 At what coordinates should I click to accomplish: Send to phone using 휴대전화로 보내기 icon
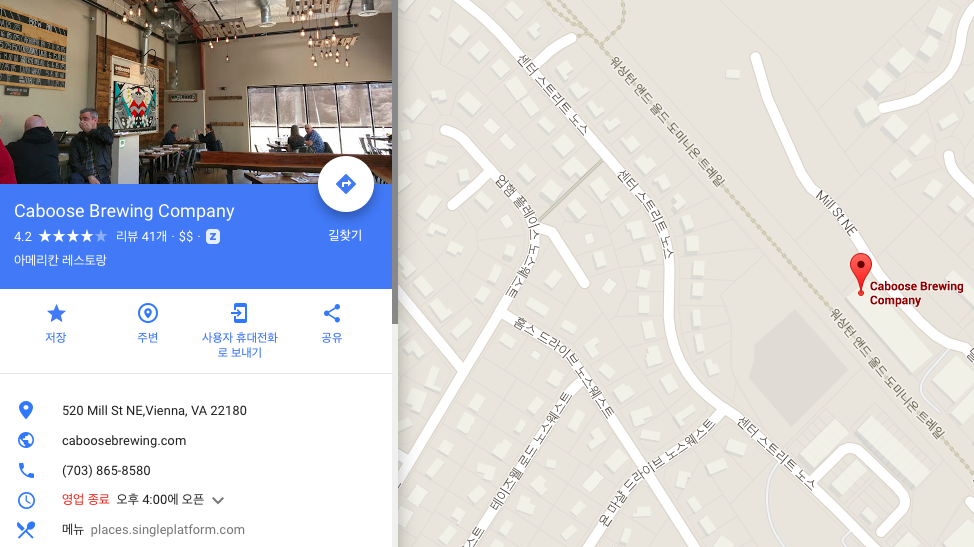(240, 313)
